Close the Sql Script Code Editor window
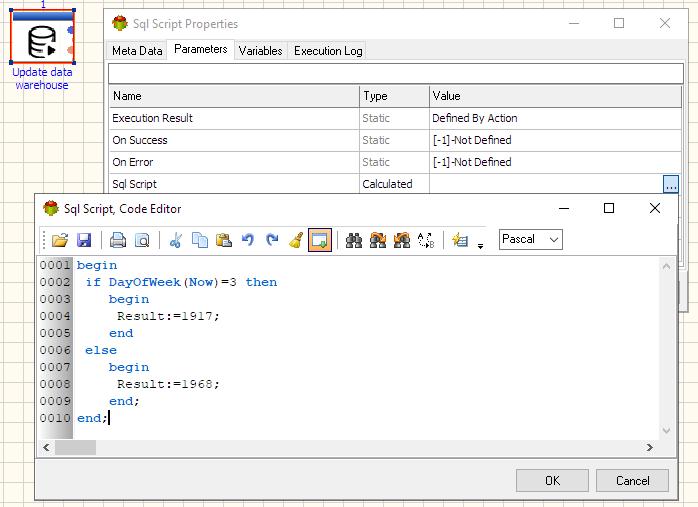This screenshot has width=698, height=507. click(x=655, y=208)
